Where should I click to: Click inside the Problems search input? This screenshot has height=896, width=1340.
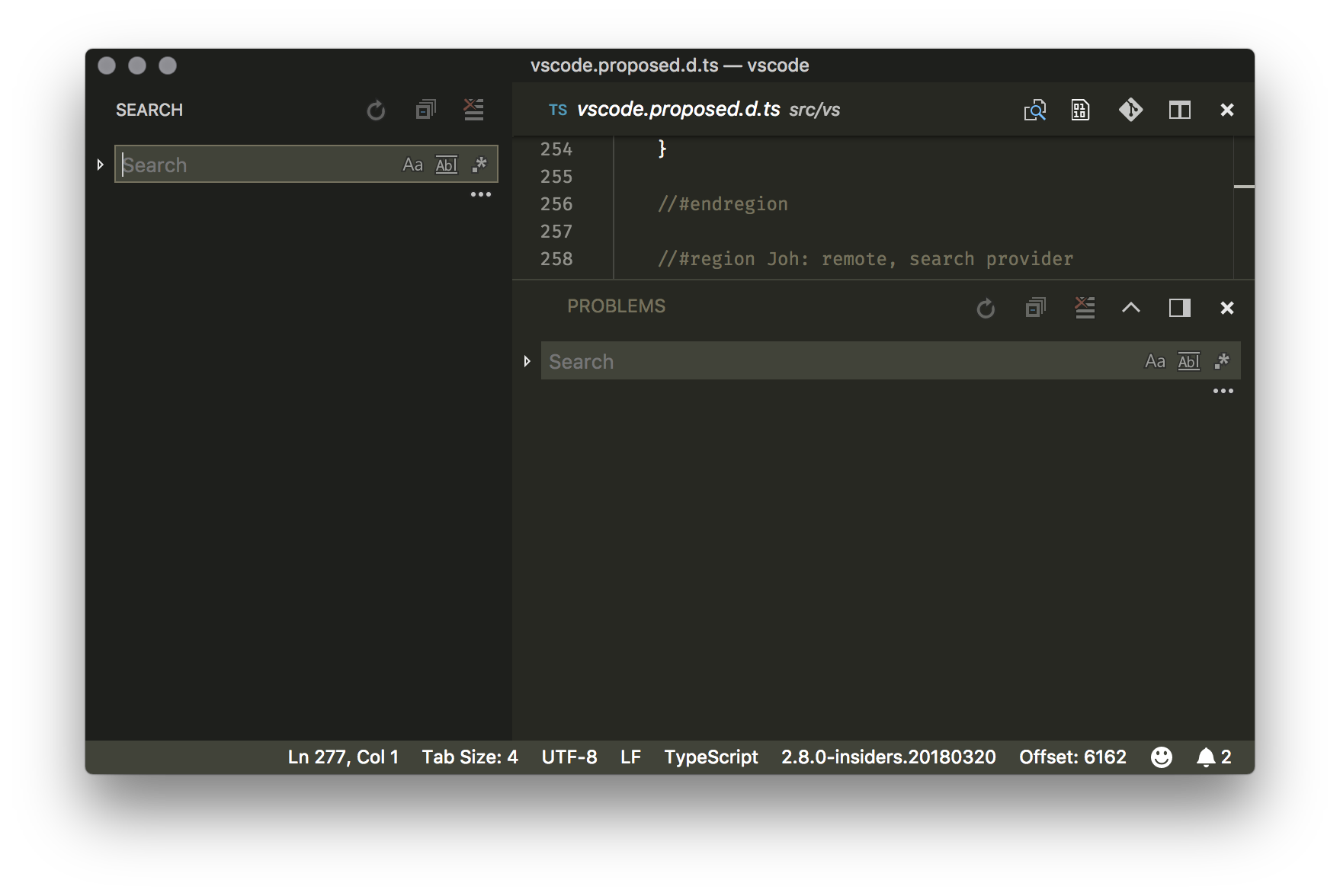[762, 360]
